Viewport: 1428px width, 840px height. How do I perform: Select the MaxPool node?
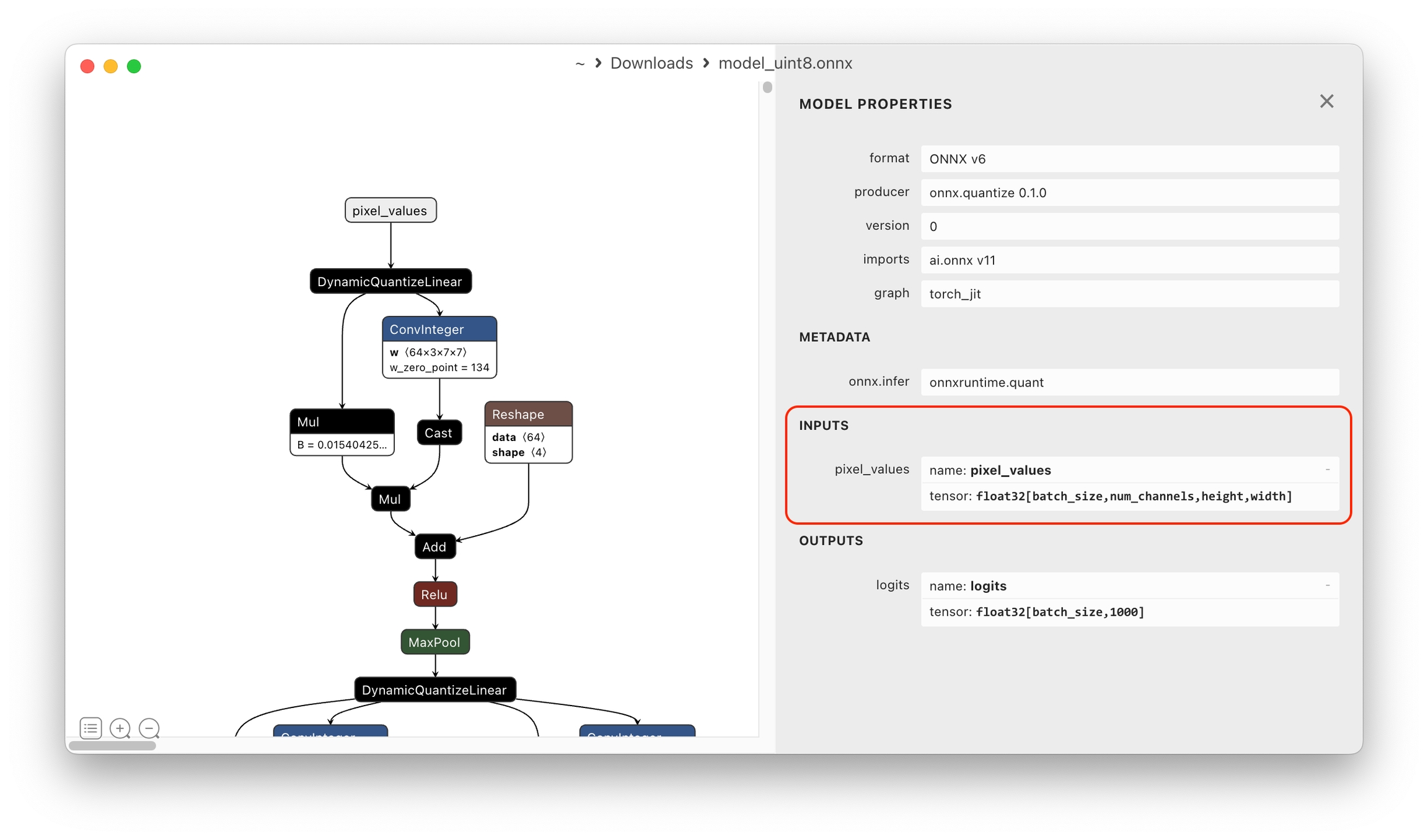[x=435, y=642]
